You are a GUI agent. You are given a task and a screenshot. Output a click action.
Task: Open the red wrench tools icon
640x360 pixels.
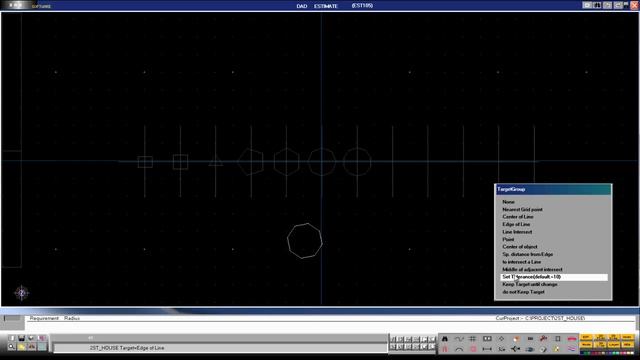[543, 339]
